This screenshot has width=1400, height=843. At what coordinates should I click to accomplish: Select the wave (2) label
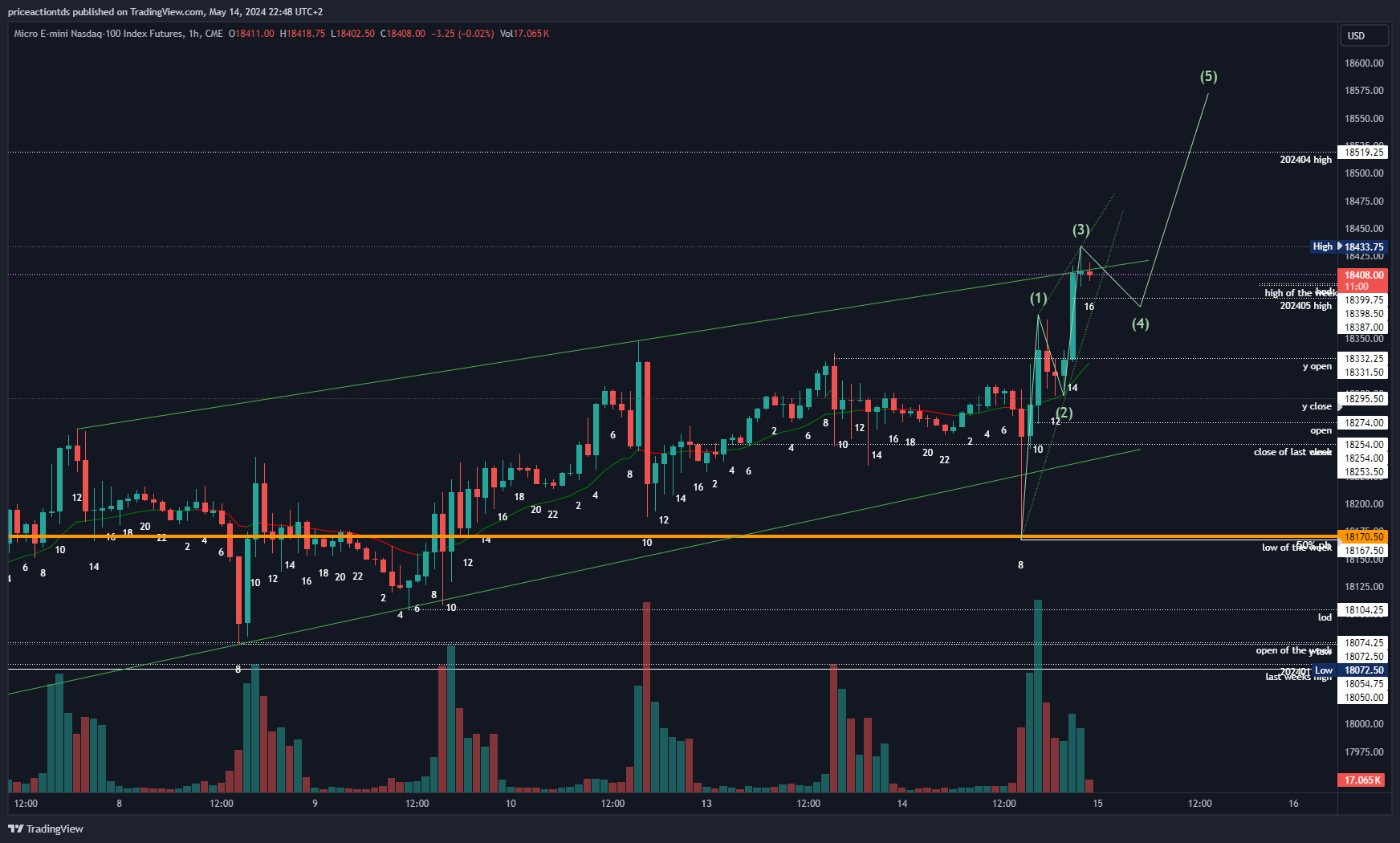pyautogui.click(x=1064, y=413)
